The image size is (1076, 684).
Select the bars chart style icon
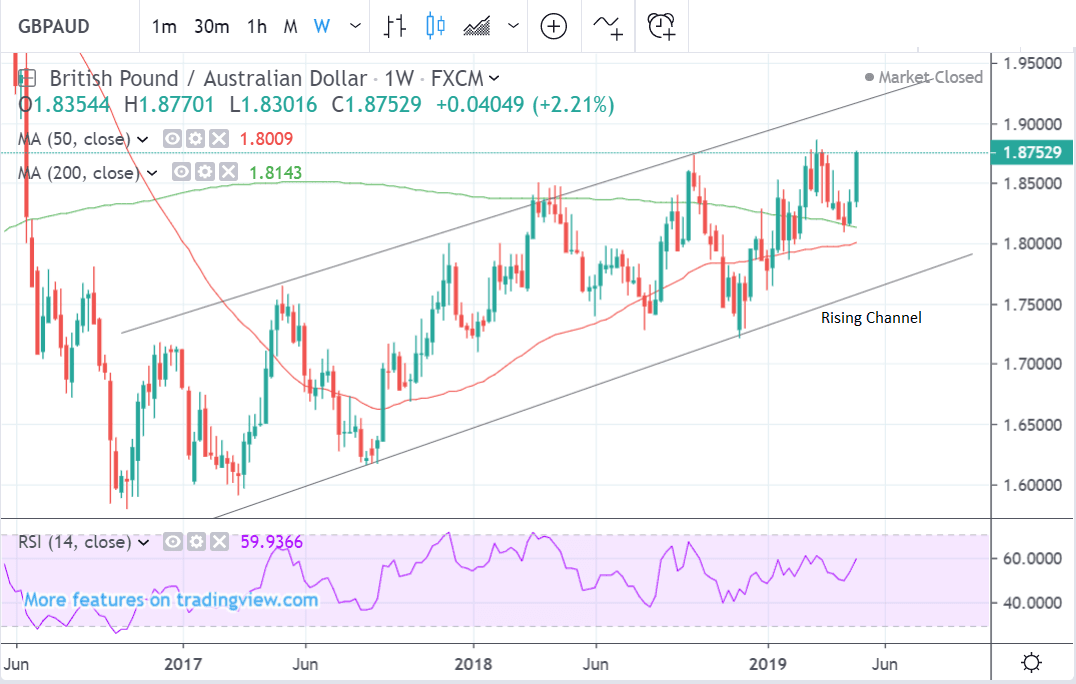point(395,26)
